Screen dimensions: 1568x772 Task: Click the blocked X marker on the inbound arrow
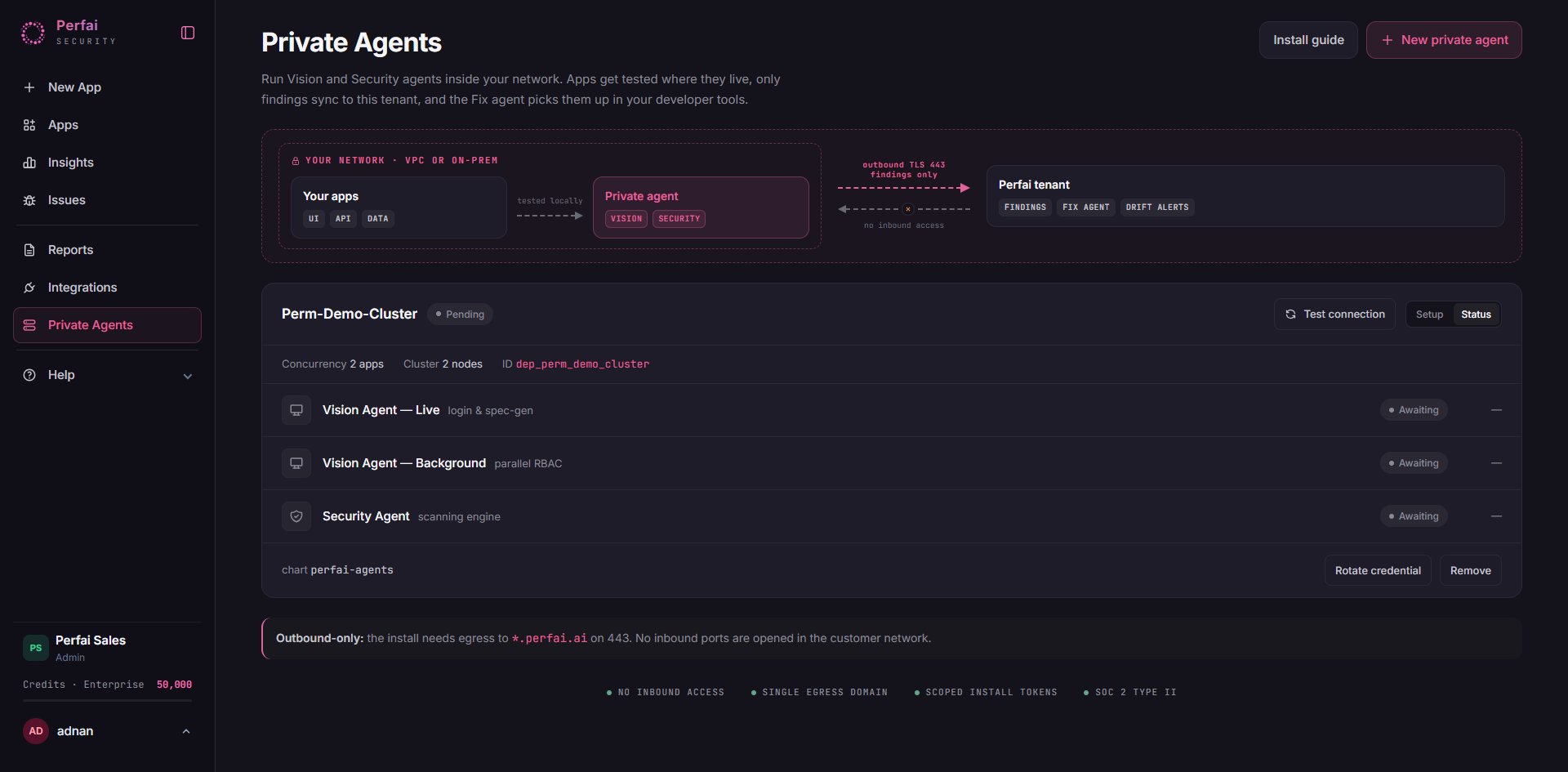pyautogui.click(x=907, y=209)
